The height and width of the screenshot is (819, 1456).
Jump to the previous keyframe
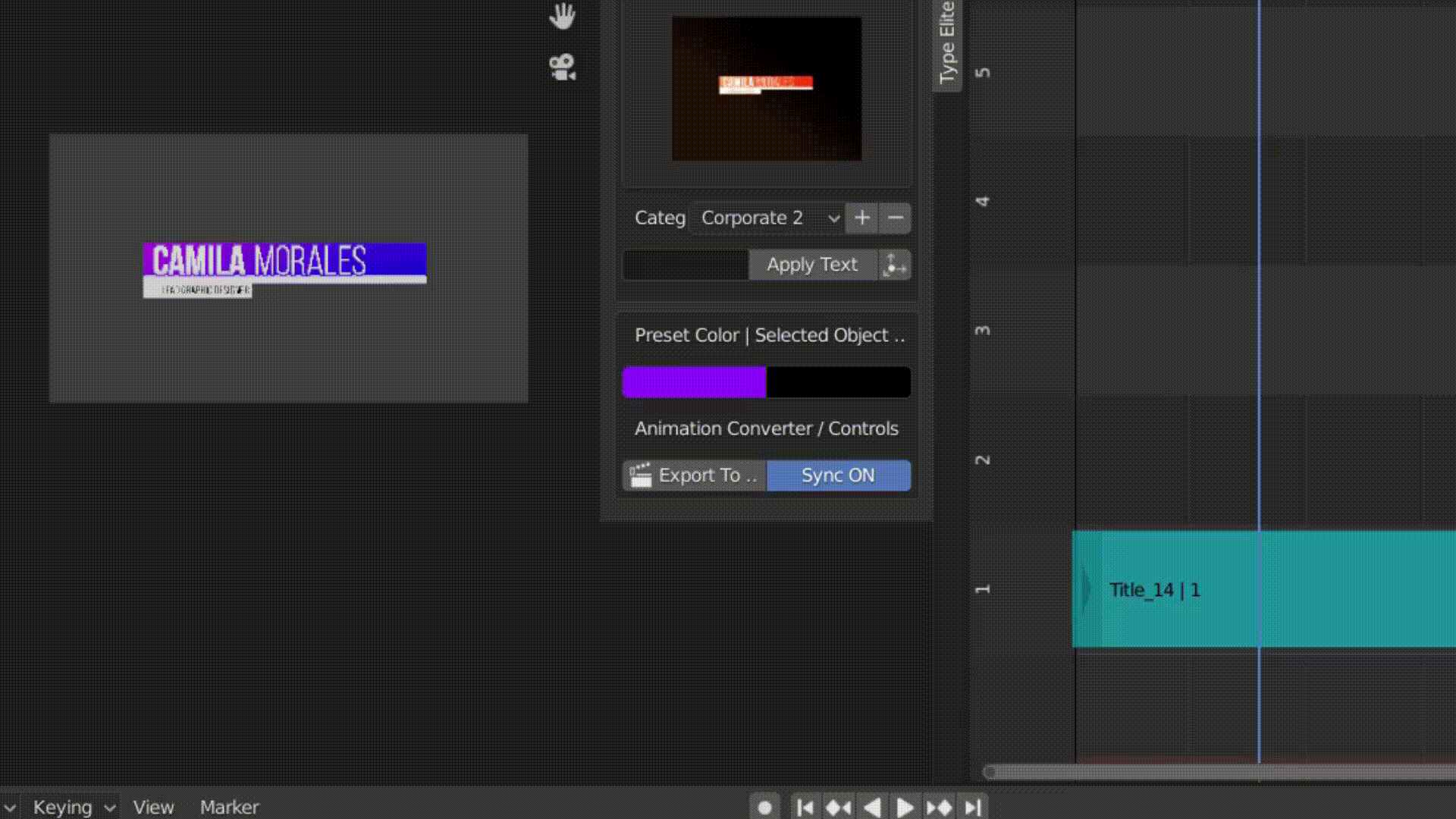pyautogui.click(x=838, y=808)
